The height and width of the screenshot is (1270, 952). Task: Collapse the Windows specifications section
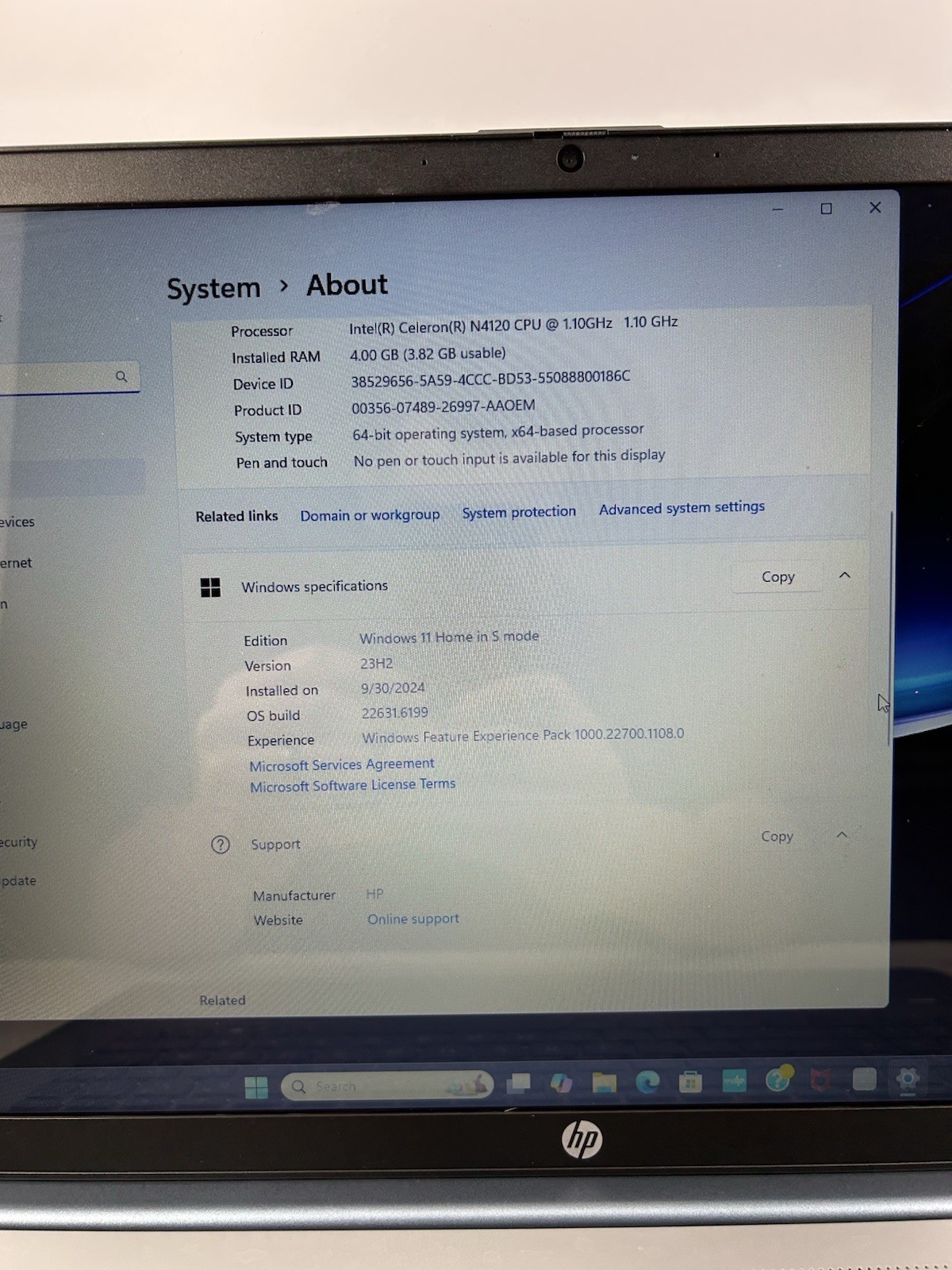[845, 575]
